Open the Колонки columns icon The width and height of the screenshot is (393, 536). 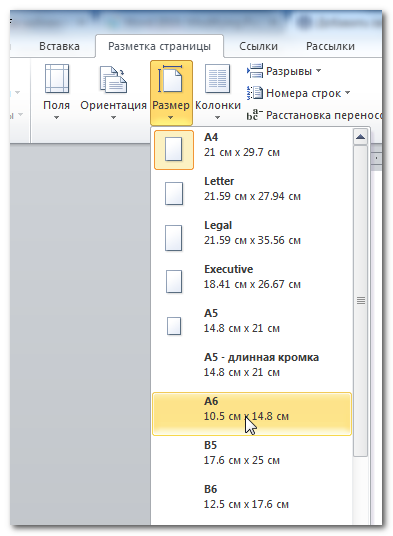tap(217, 79)
